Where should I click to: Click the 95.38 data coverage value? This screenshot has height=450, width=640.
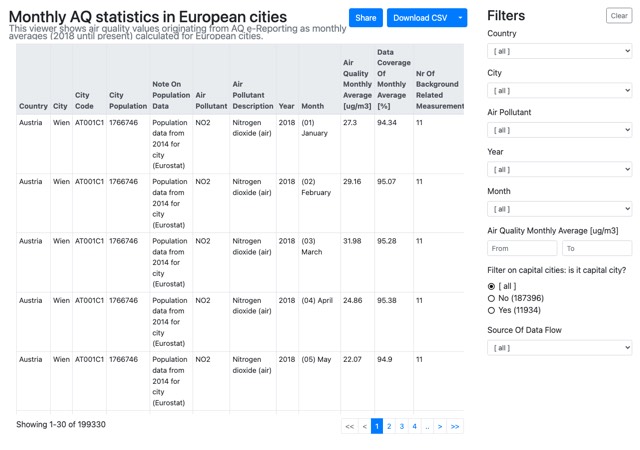pyautogui.click(x=387, y=300)
